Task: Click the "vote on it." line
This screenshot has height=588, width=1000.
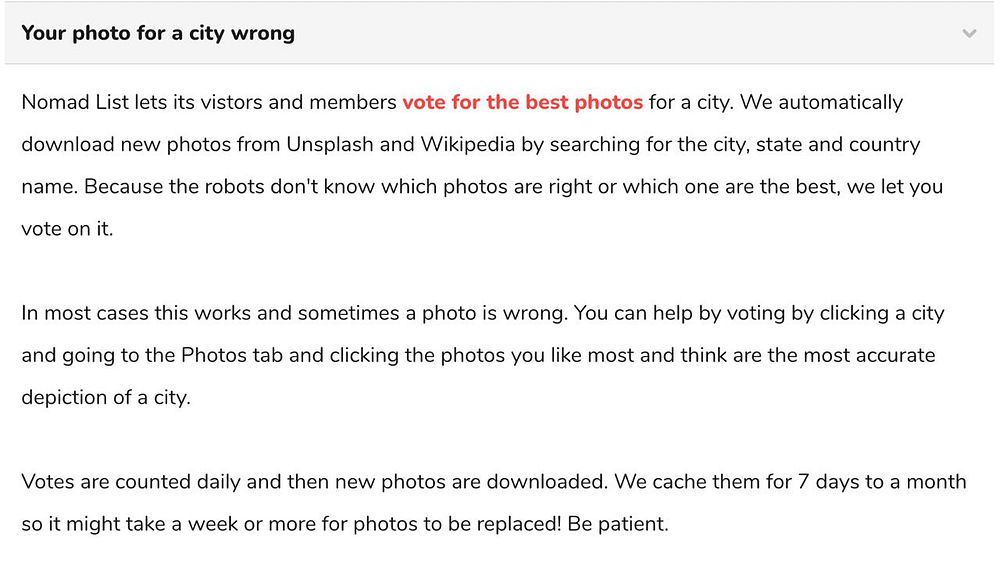Action: pos(67,228)
